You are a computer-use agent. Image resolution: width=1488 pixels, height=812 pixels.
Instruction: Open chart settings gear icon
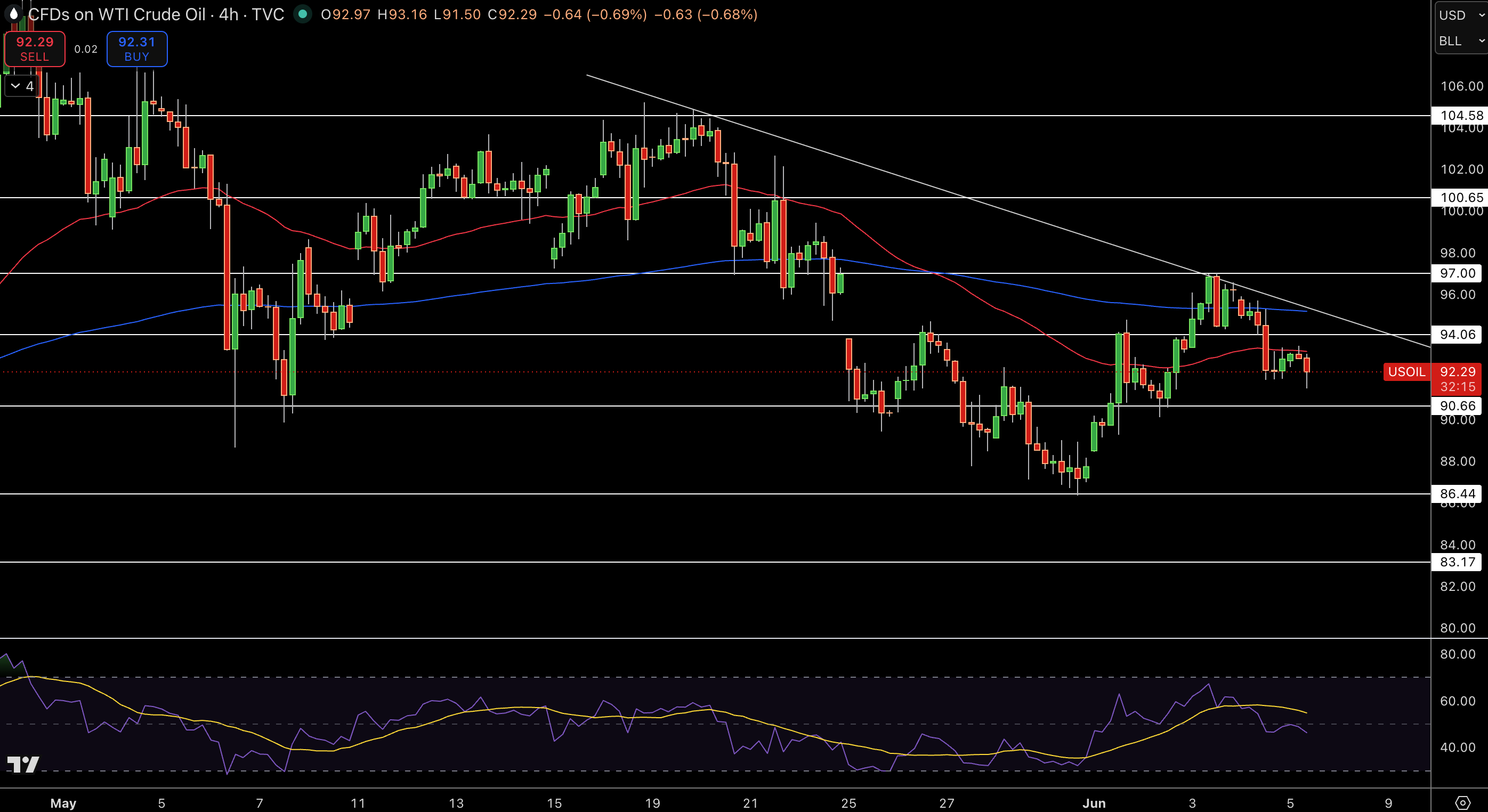point(1462,802)
